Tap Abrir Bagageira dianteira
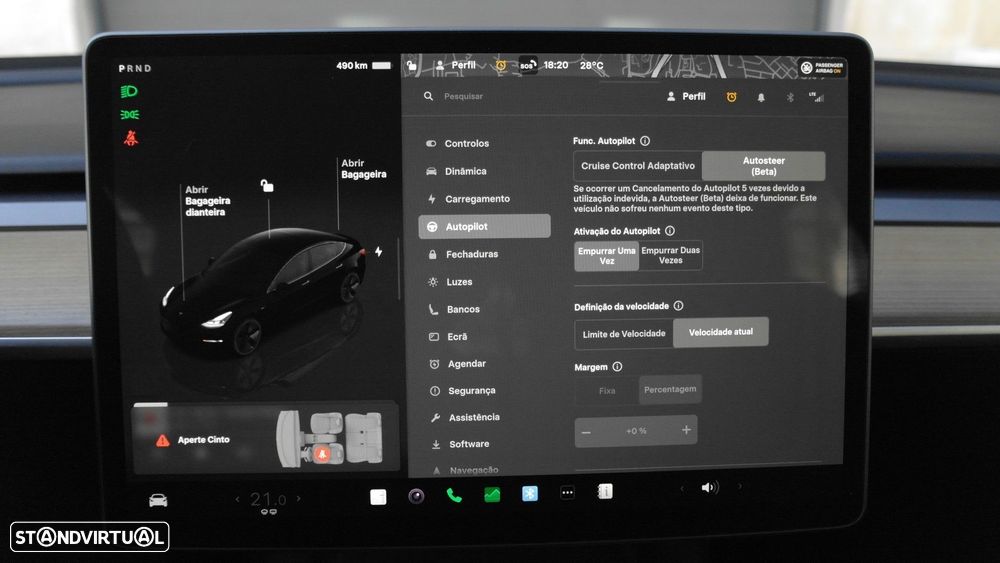1000x563 pixels. (x=207, y=201)
